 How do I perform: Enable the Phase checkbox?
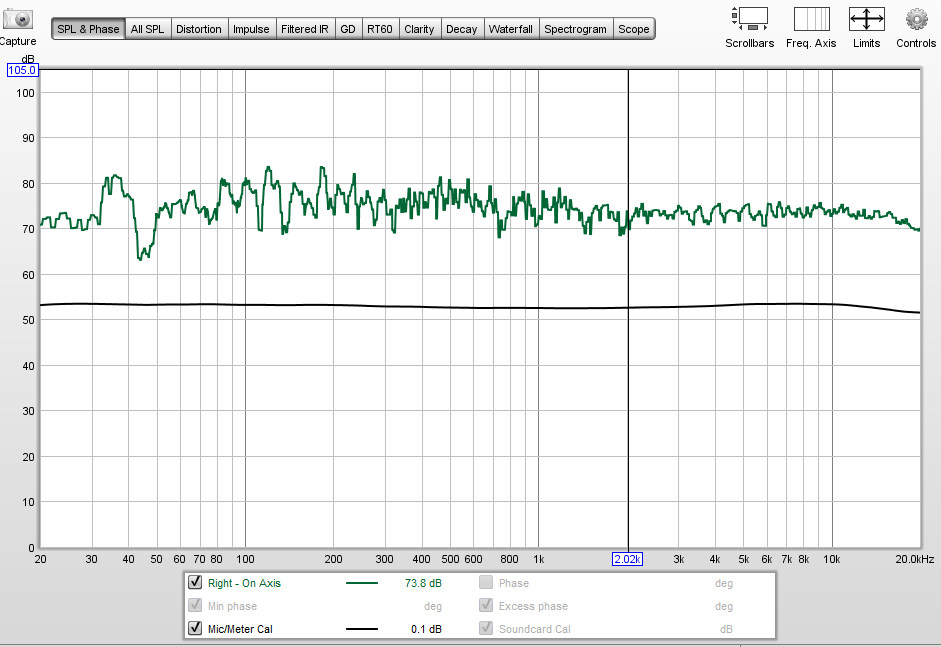pos(486,582)
